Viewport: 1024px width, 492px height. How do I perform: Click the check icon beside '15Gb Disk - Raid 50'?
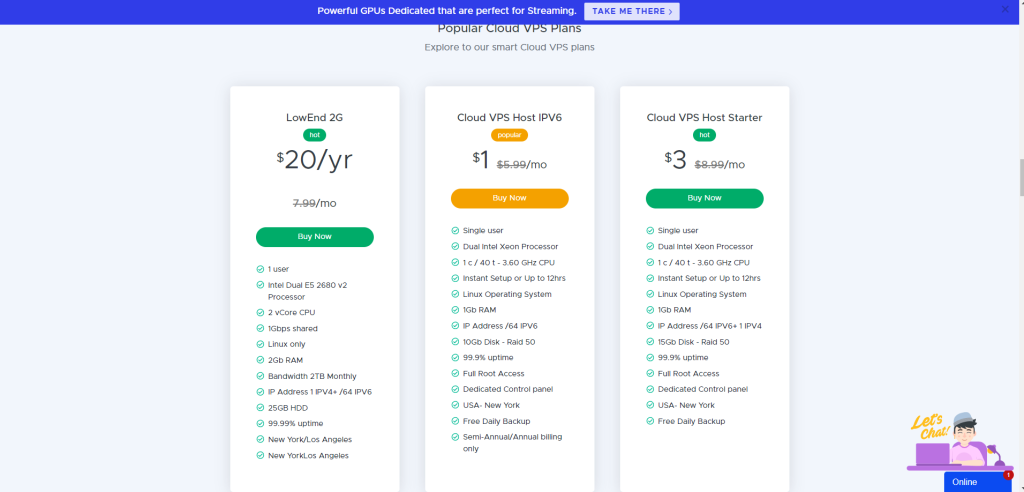point(650,342)
